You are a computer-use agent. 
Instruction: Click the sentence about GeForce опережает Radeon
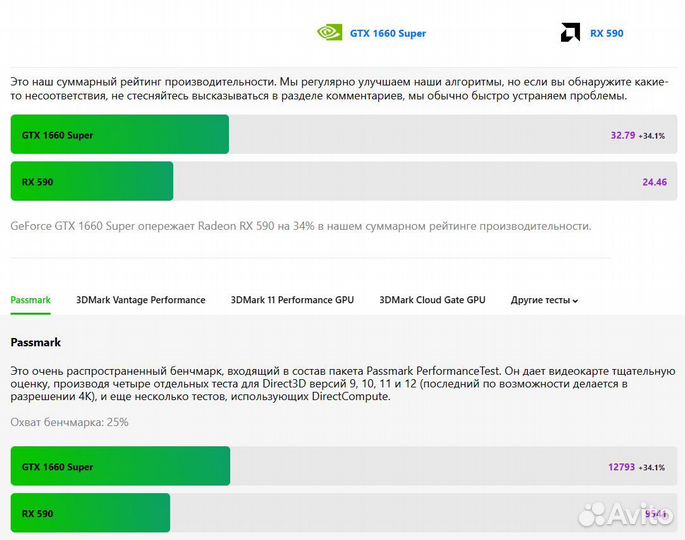(x=300, y=226)
